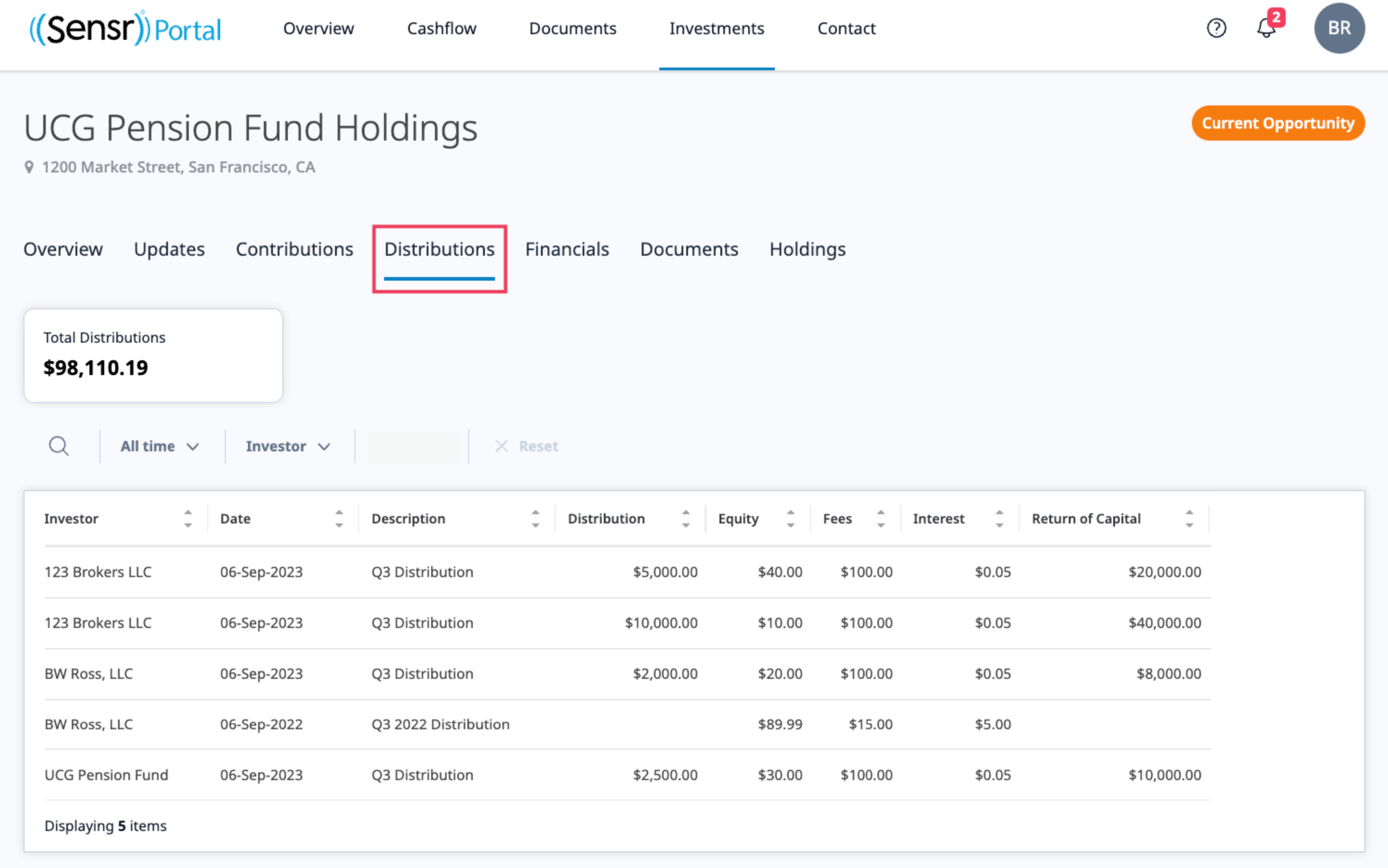This screenshot has height=868, width=1388.
Task: Click the Sensr Portal logo
Action: click(125, 28)
